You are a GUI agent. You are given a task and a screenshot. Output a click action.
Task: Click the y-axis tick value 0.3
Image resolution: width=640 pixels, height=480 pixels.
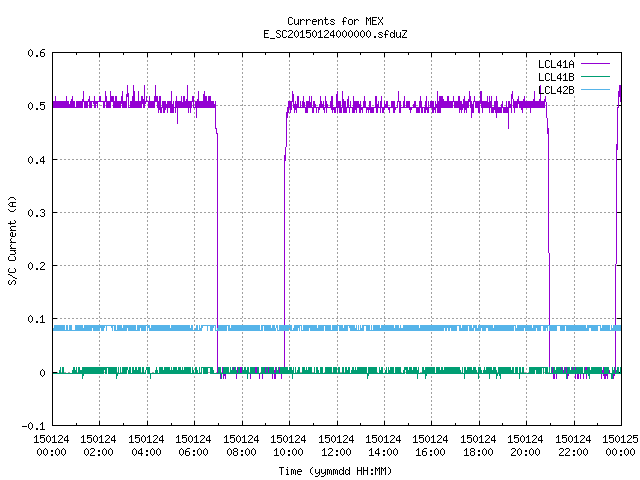(36, 213)
